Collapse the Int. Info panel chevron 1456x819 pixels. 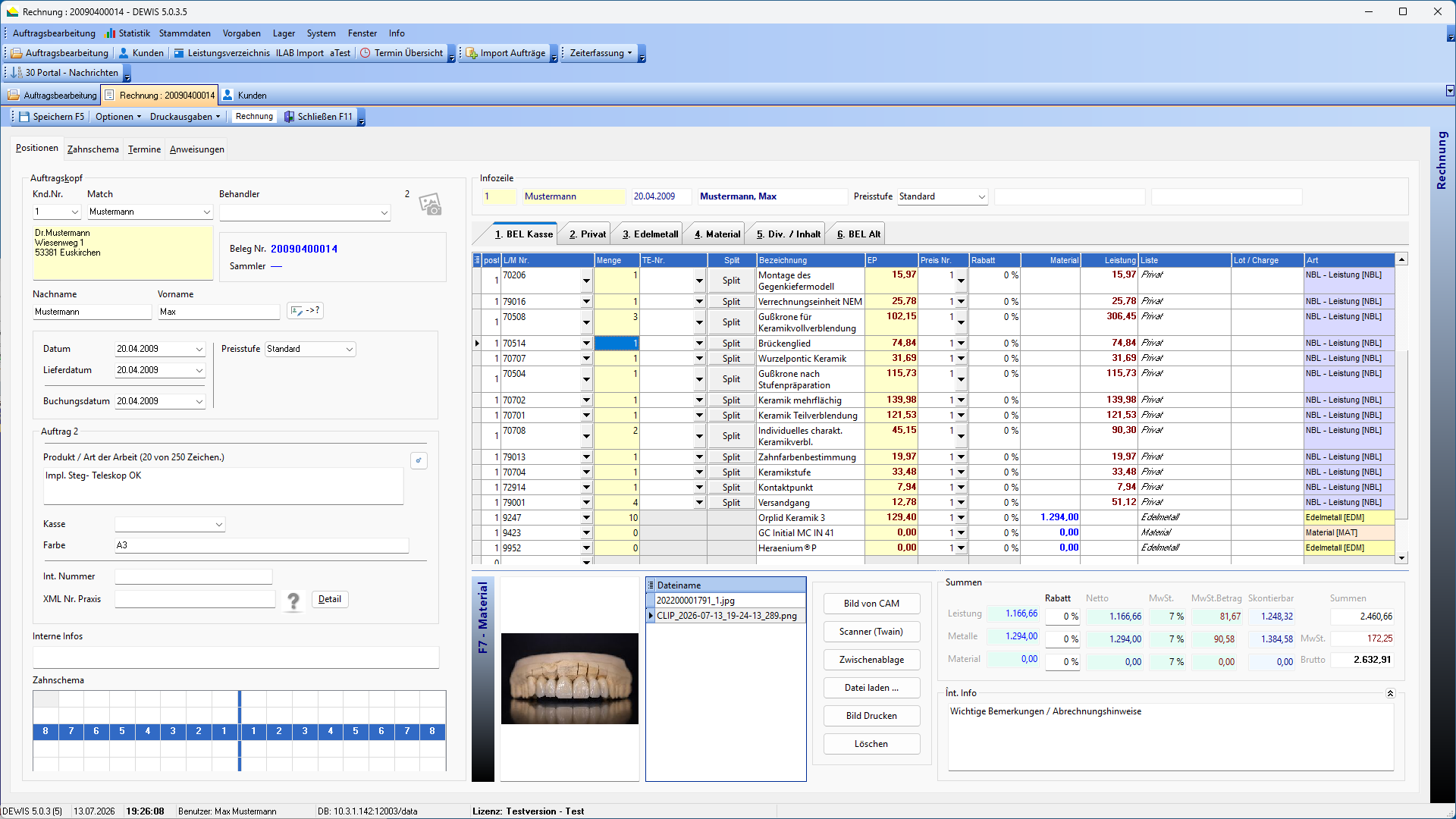pos(1390,693)
